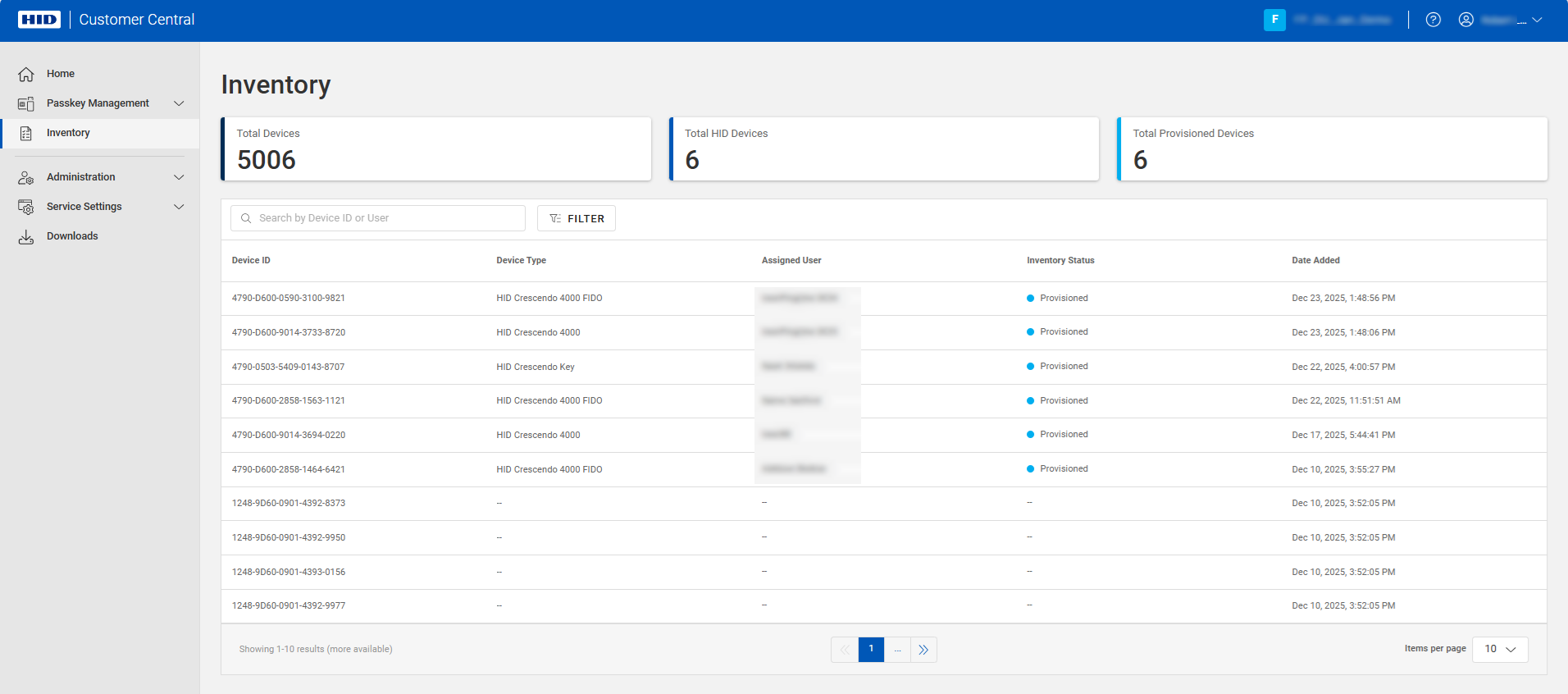Expand the Service Settings chevron
Image resolution: width=1568 pixels, height=694 pixels.
click(x=179, y=207)
